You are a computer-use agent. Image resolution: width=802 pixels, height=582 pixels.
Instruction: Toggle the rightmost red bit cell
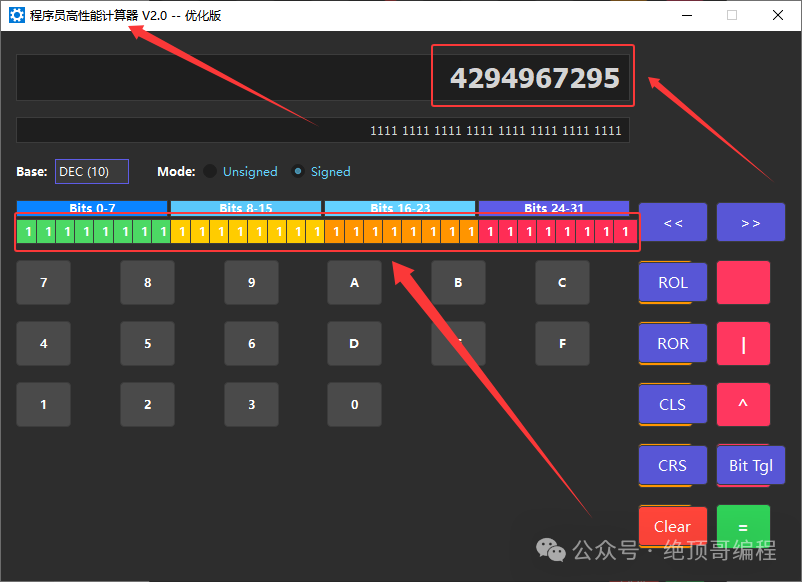coord(625,232)
